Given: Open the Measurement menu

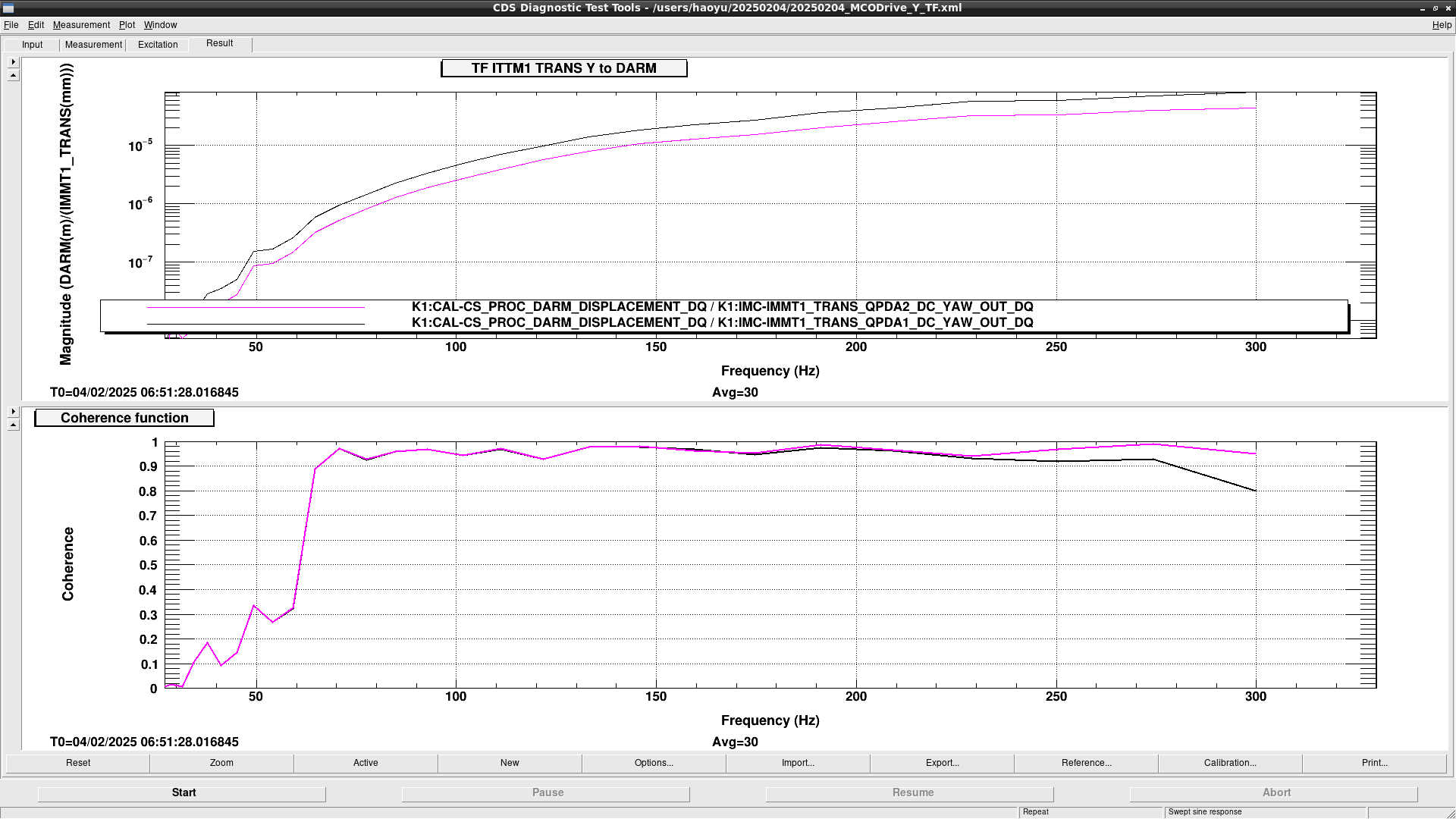Looking at the screenshot, I should click(81, 25).
